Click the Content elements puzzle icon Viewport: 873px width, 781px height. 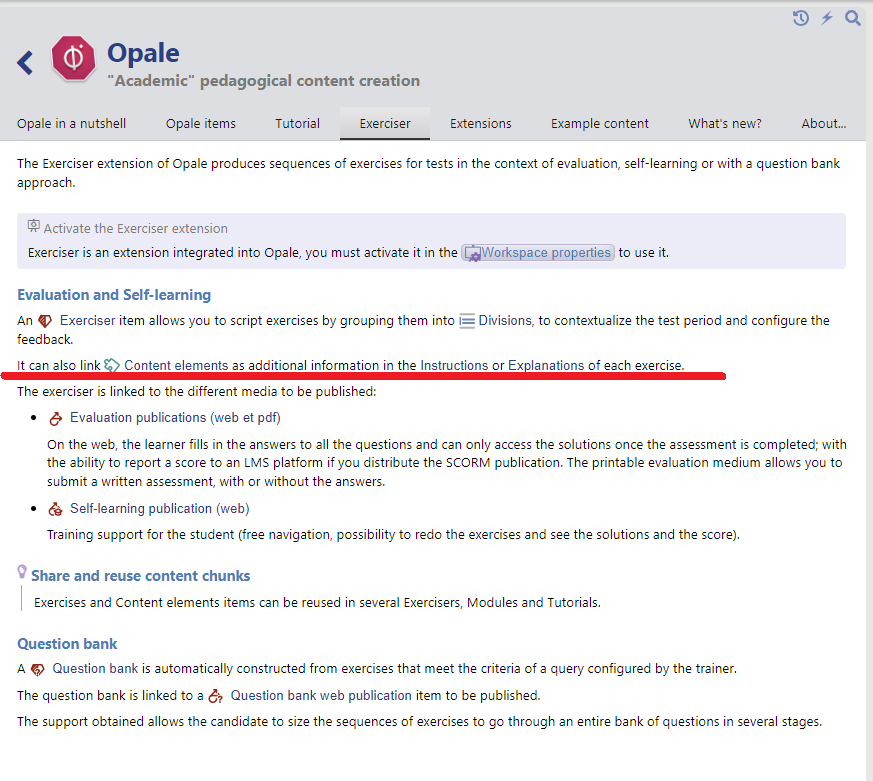click(x=112, y=366)
